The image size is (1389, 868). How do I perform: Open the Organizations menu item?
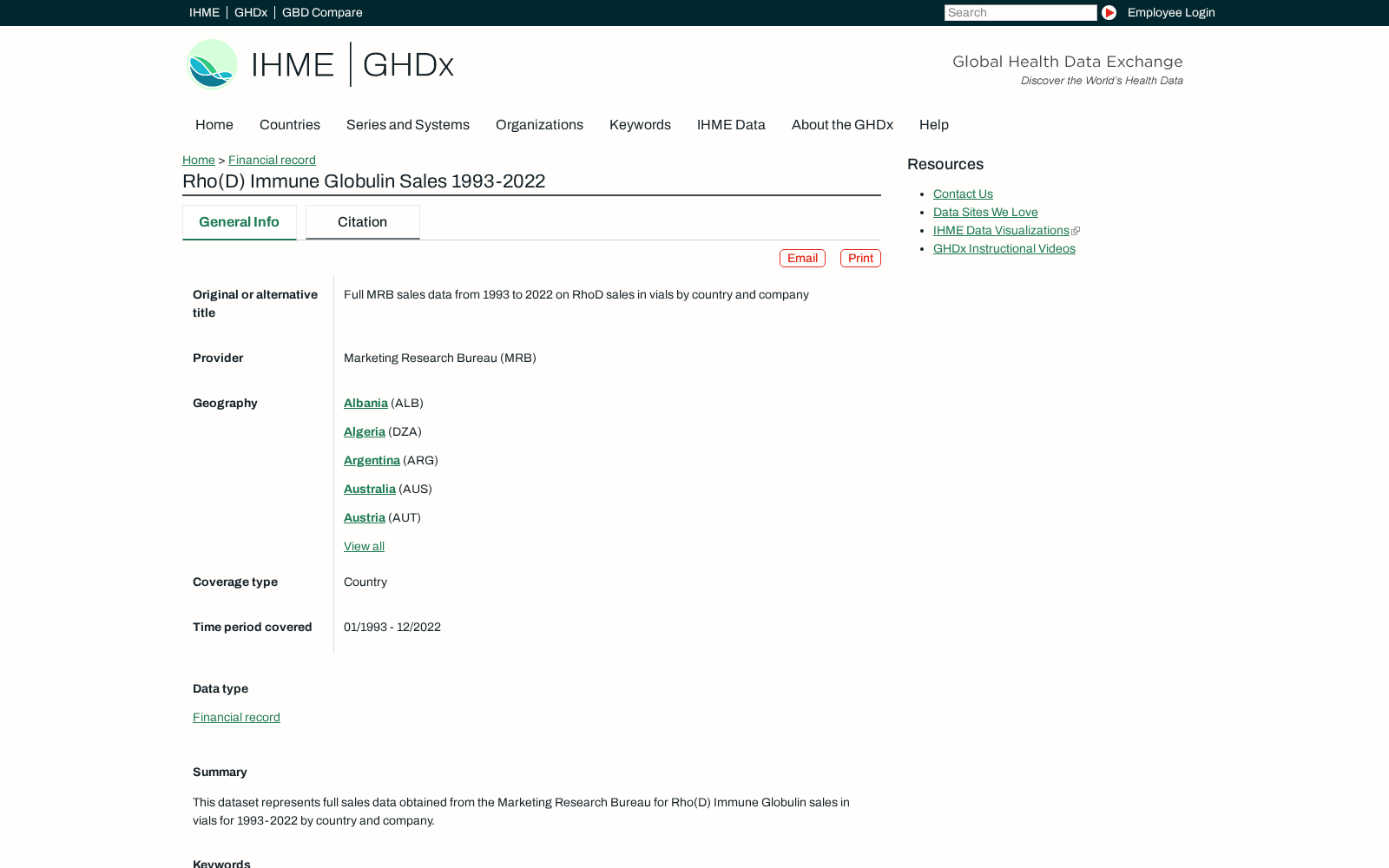(x=539, y=125)
